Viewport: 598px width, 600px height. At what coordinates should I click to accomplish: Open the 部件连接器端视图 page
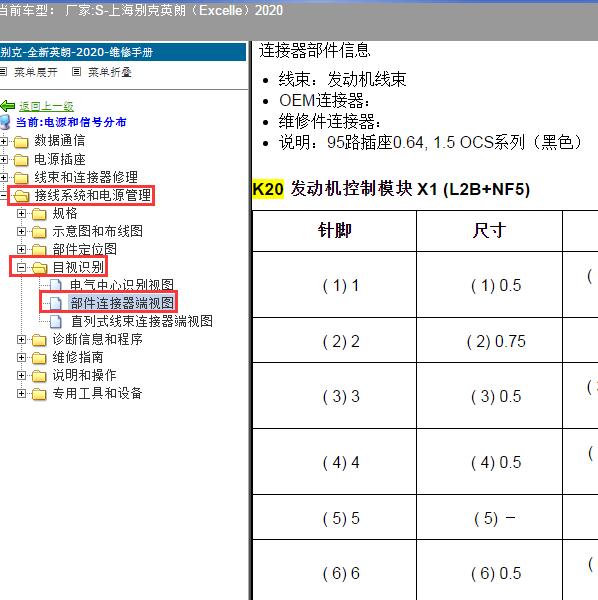[122, 303]
